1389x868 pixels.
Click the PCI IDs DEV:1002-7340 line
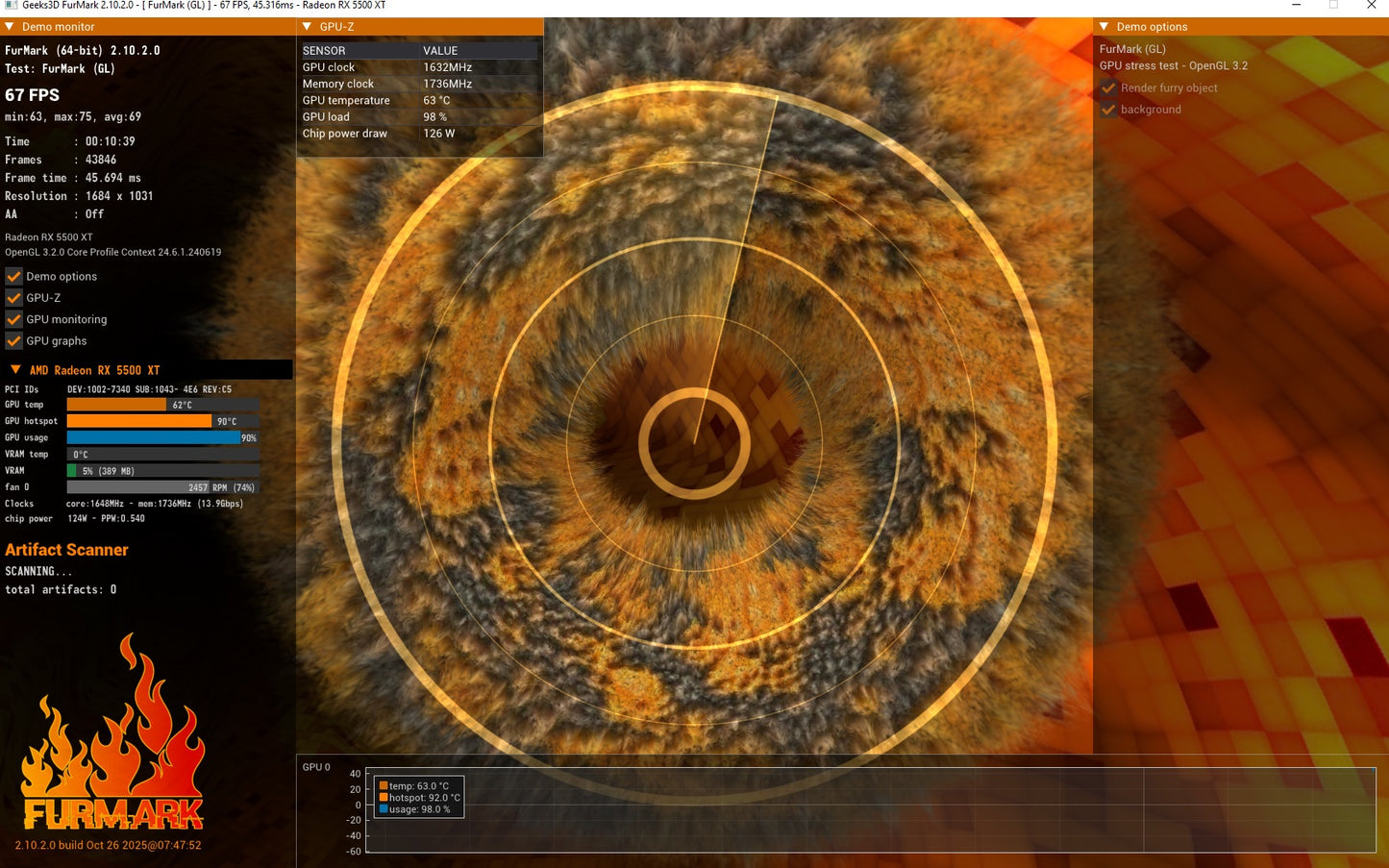pos(118,389)
